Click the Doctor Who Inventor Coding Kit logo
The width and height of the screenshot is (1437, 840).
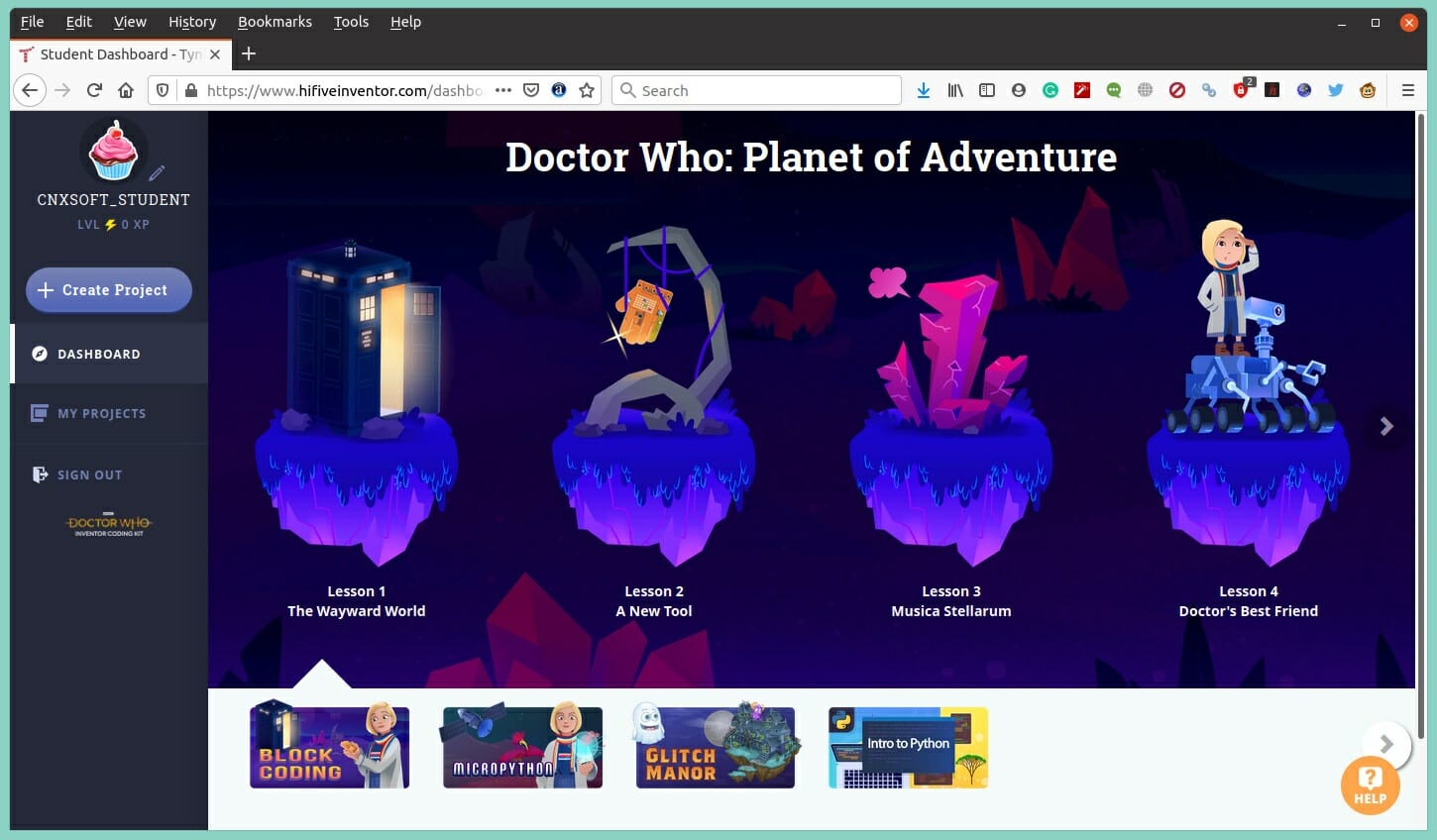109,524
